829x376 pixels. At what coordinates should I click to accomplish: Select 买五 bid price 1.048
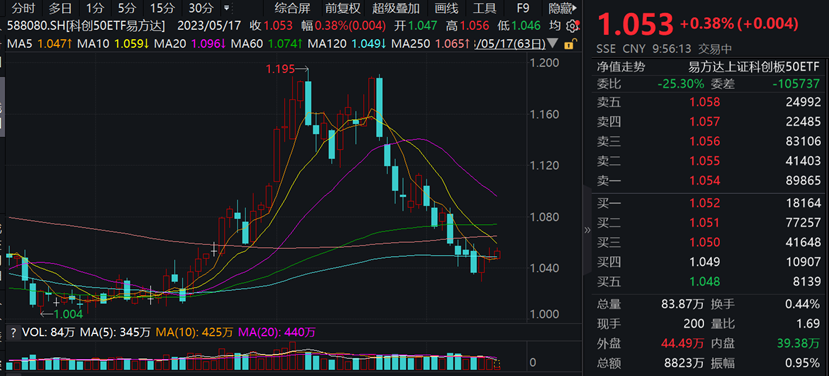704,281
